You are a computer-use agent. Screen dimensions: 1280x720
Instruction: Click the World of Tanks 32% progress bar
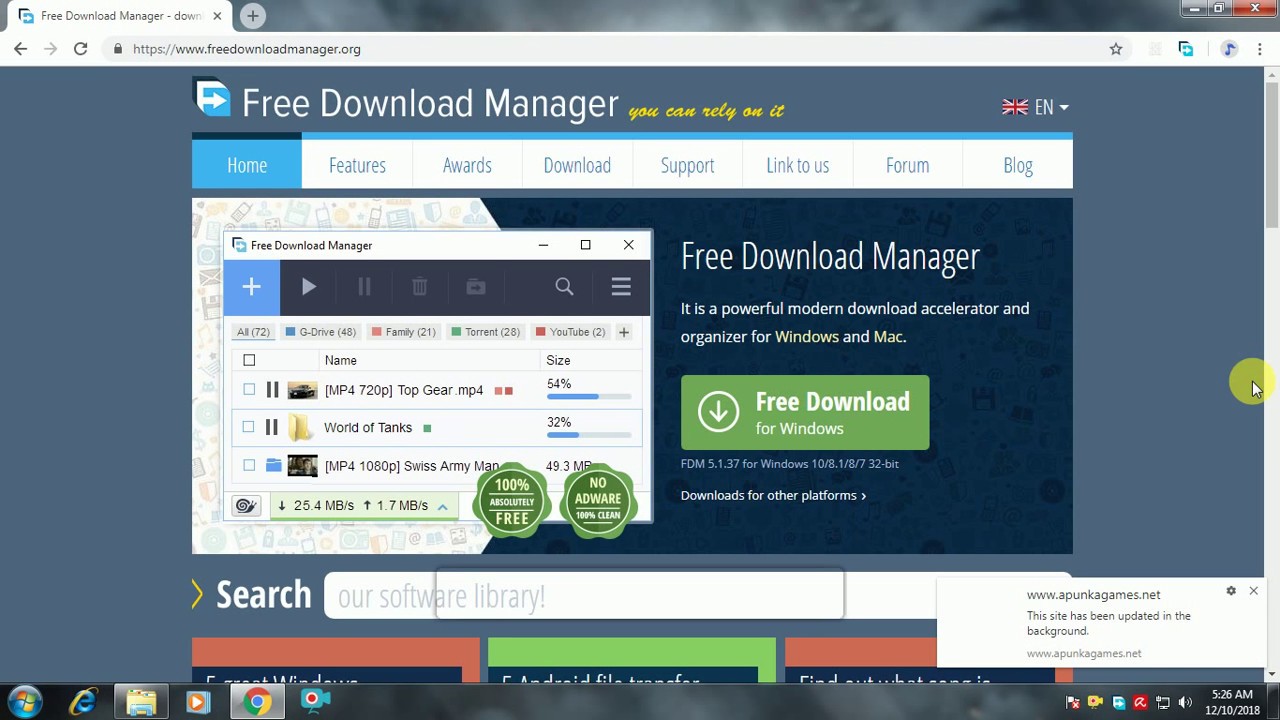pyautogui.click(x=589, y=435)
